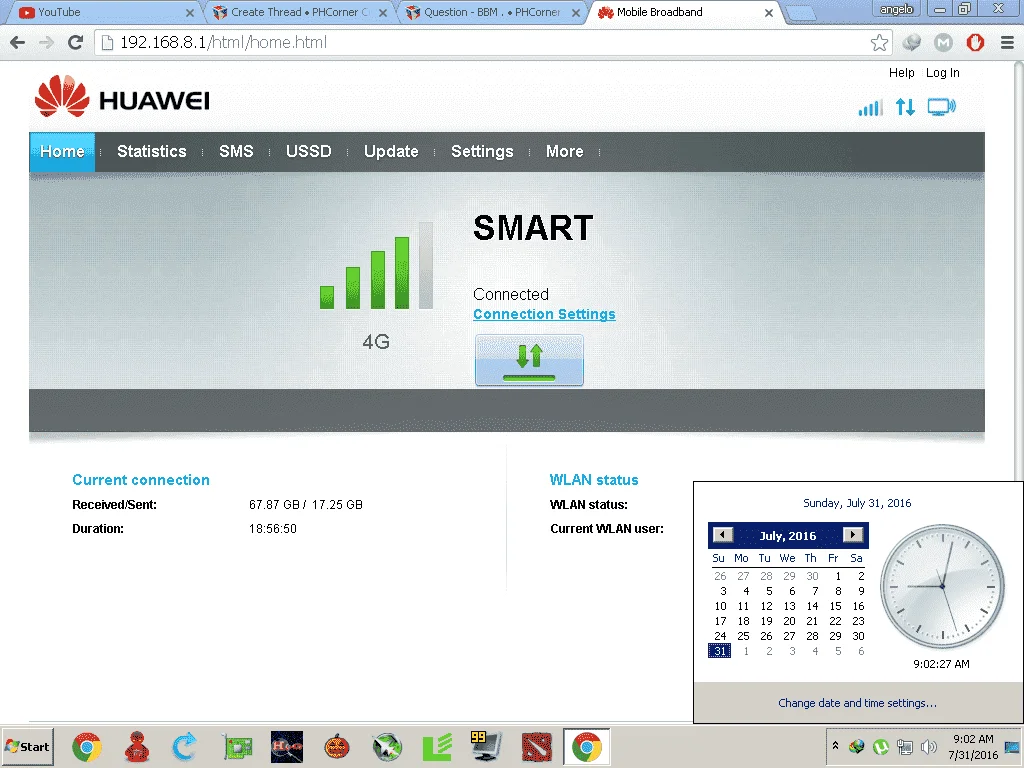Click the angelo profile button

[x=895, y=9]
